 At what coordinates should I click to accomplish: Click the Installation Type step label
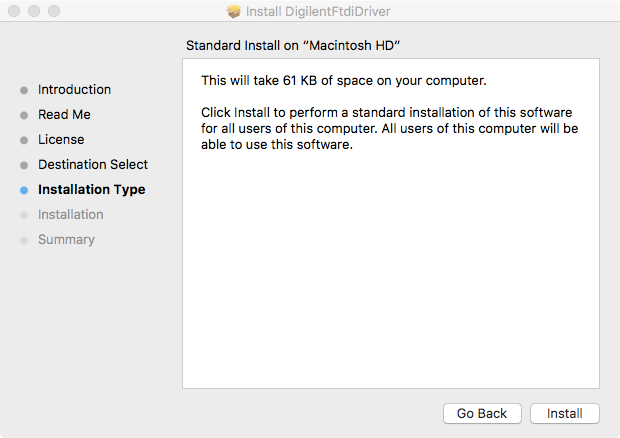[92, 190]
